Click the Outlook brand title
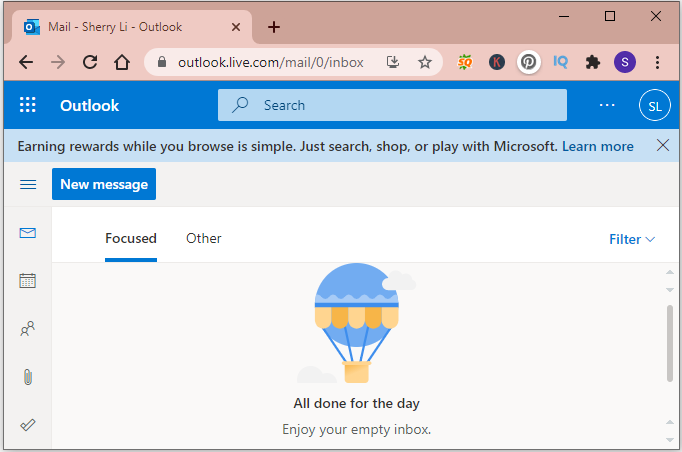Image resolution: width=682 pixels, height=452 pixels. coord(90,105)
